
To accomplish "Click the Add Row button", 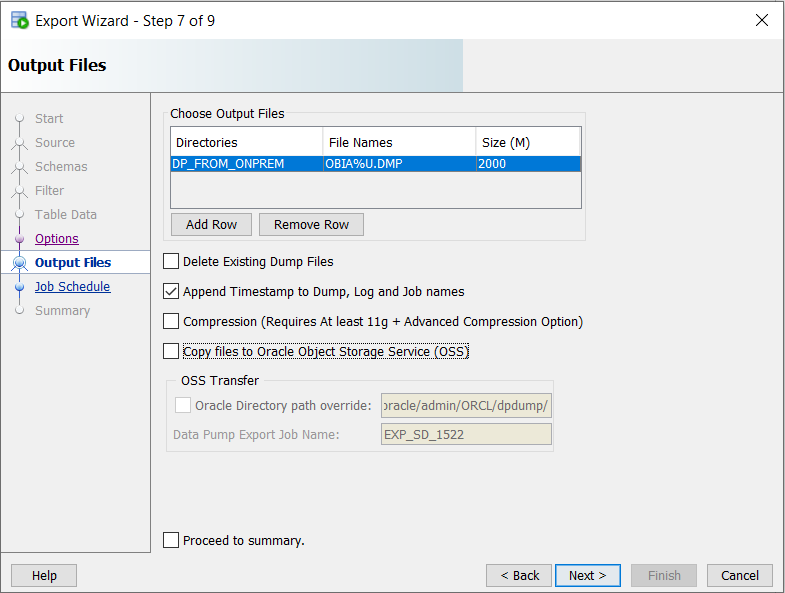I will tap(211, 224).
